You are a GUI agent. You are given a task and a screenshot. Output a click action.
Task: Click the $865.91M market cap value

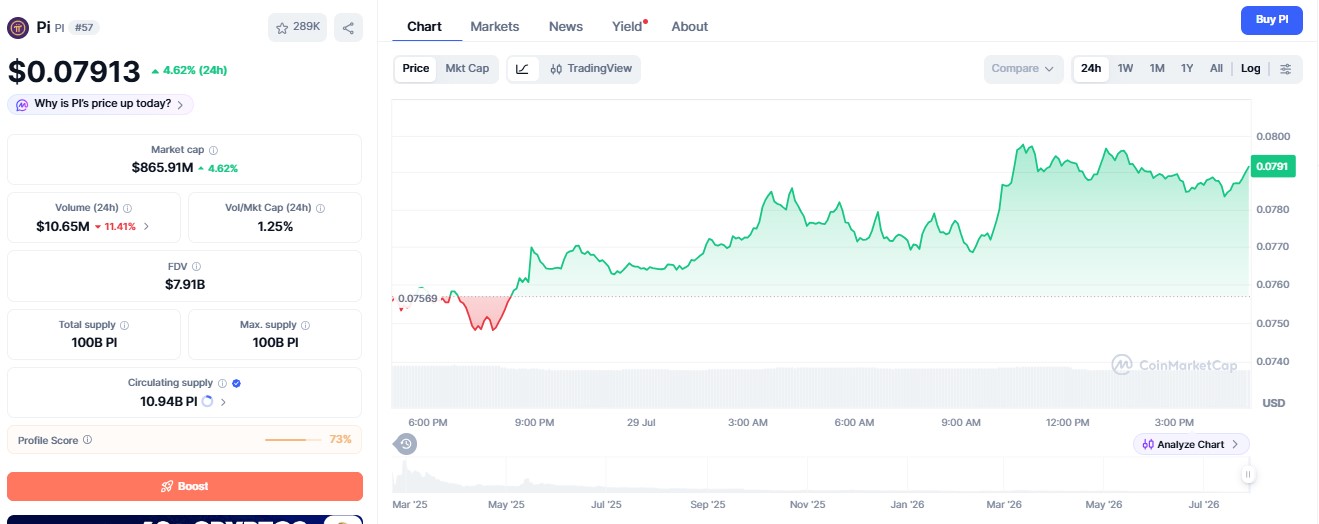point(163,168)
